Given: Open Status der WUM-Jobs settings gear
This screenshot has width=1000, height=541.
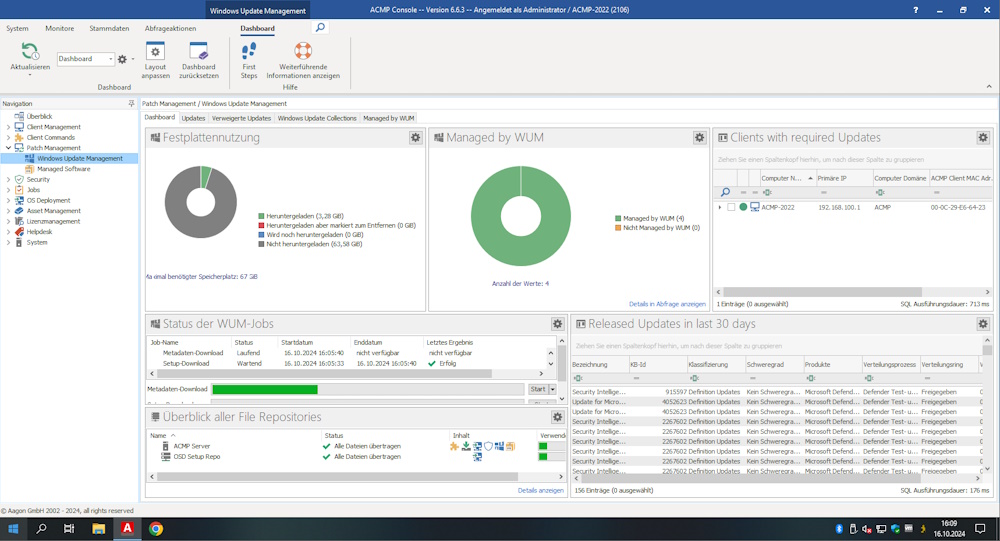Looking at the screenshot, I should tap(557, 323).
